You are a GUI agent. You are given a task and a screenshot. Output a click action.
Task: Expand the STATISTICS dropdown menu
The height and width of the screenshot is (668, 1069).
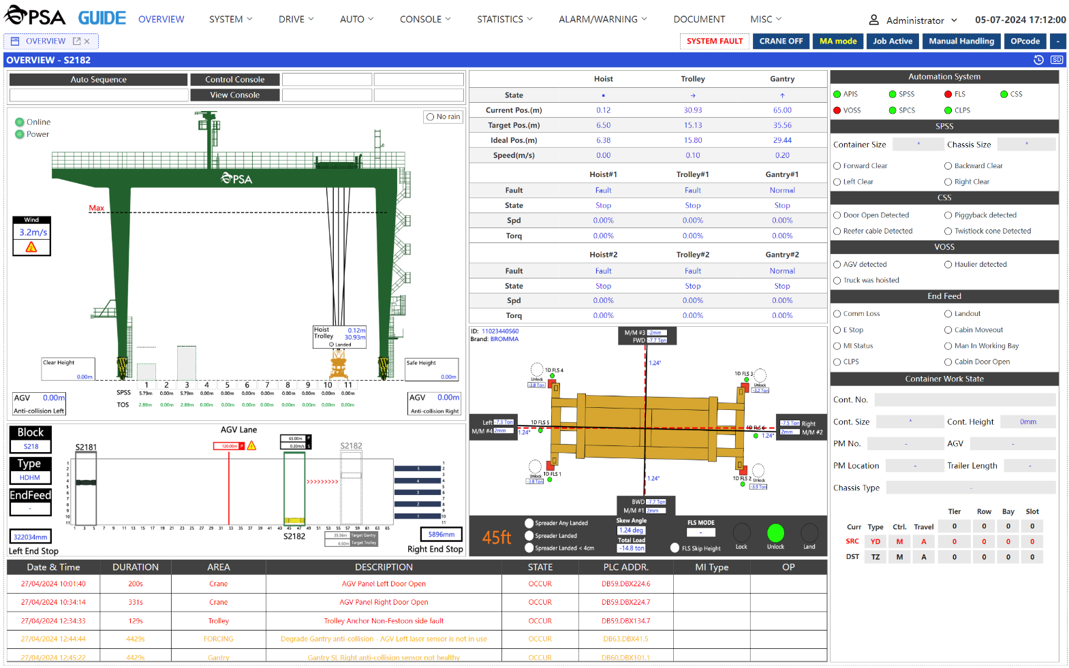(x=504, y=19)
